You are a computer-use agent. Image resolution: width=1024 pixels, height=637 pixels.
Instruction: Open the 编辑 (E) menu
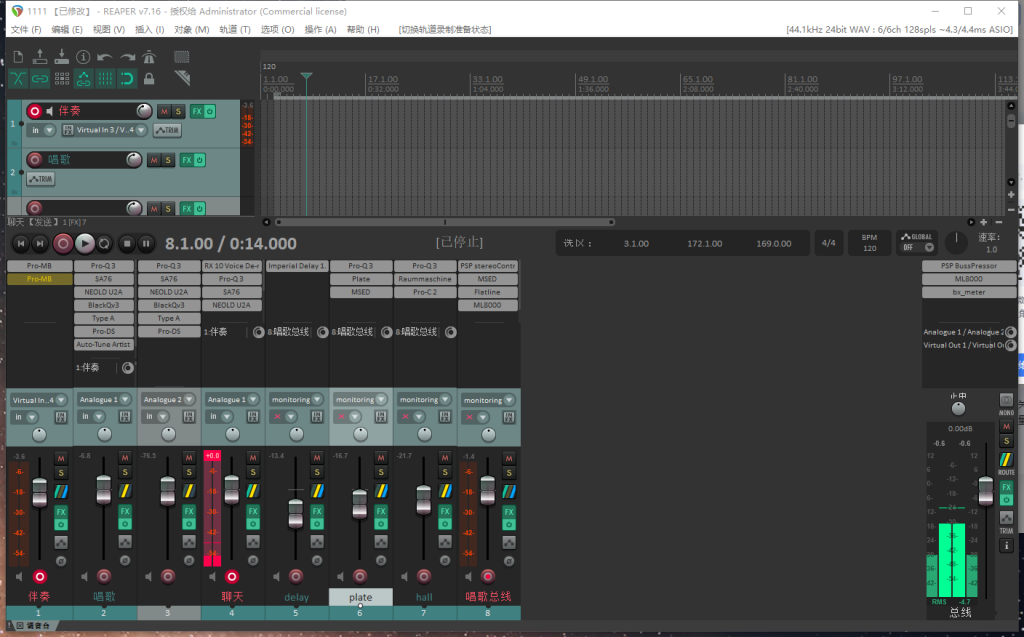tap(67, 29)
